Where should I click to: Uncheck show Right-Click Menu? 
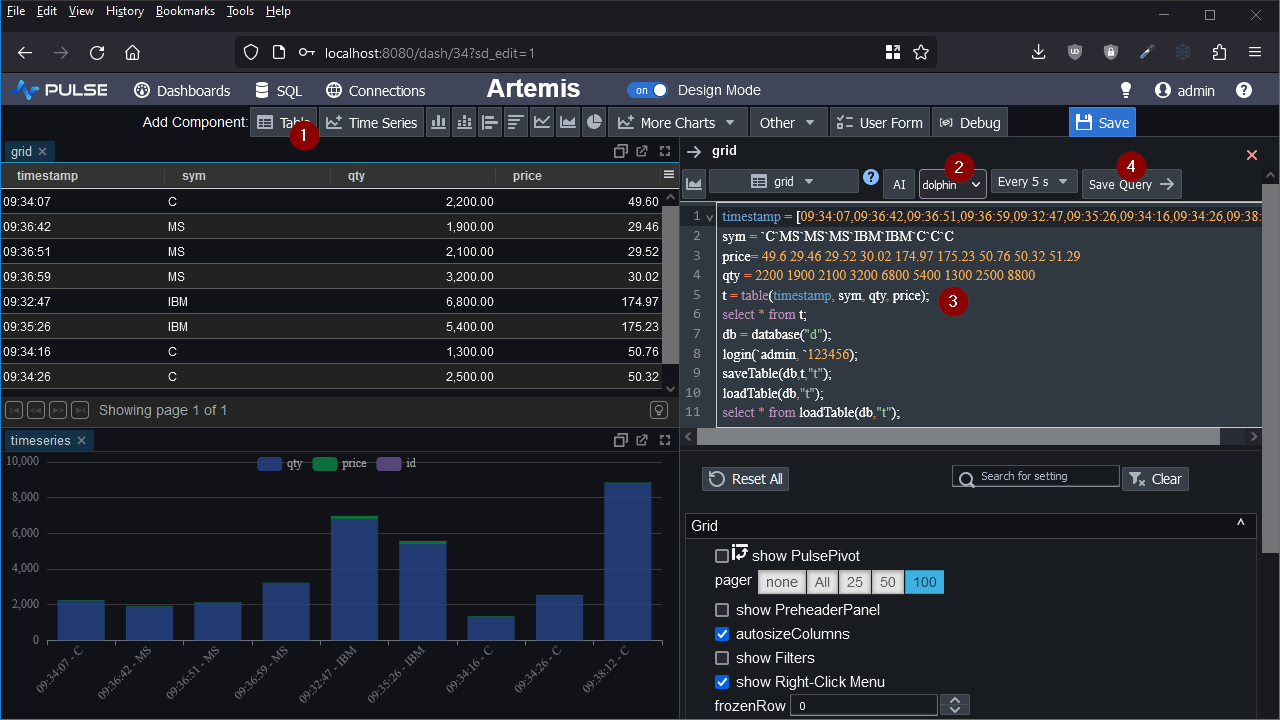tap(722, 682)
